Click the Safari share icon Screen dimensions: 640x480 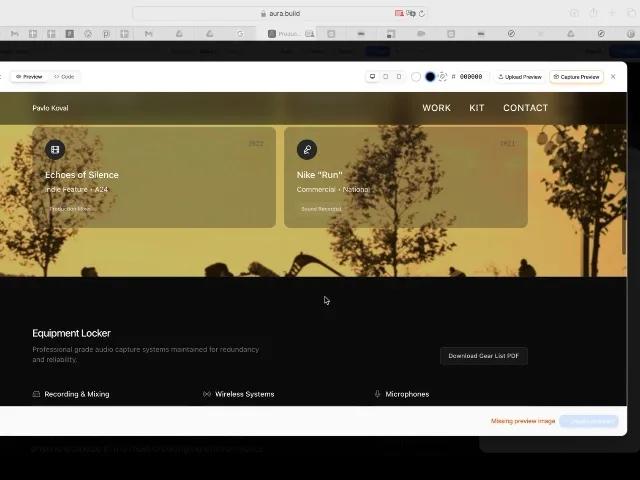pyautogui.click(x=593, y=13)
